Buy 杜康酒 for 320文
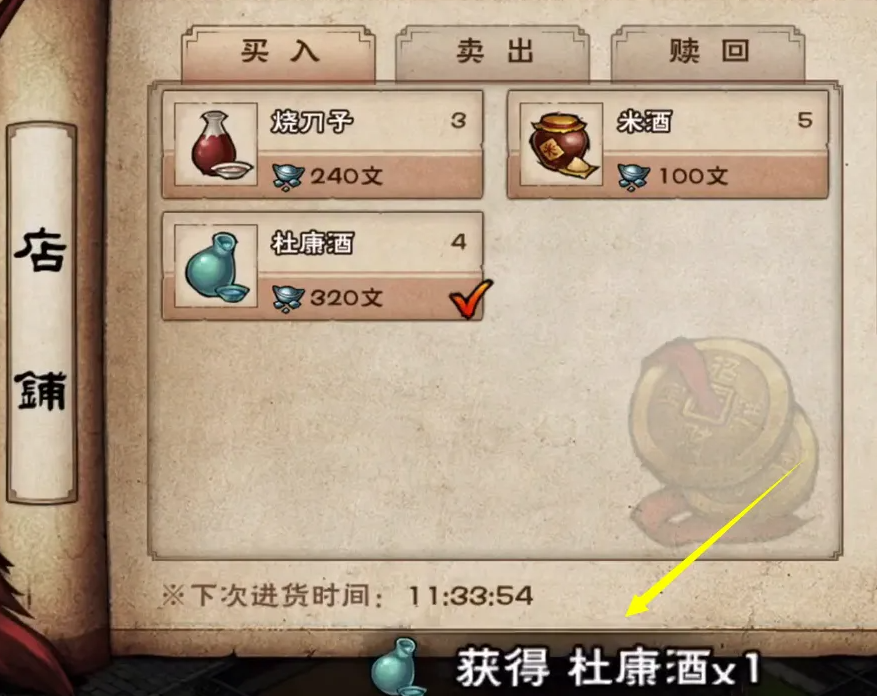The width and height of the screenshot is (877, 696). 322,266
